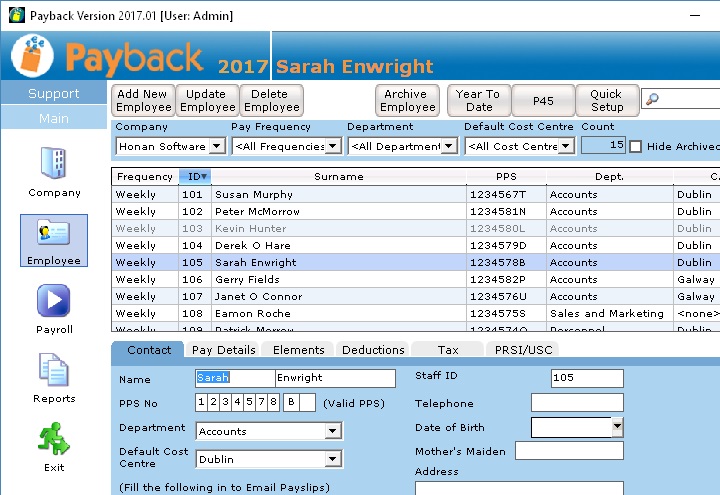Click the Payback logo icon

pyautogui.click(x=32, y=56)
